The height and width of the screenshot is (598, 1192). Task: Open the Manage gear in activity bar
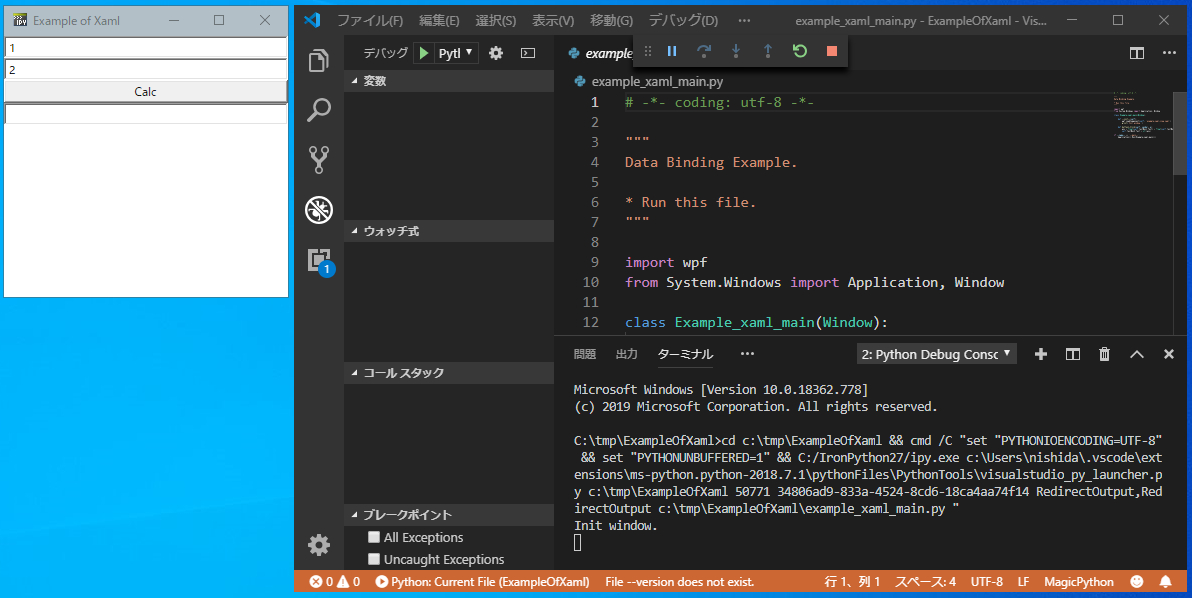point(319,545)
